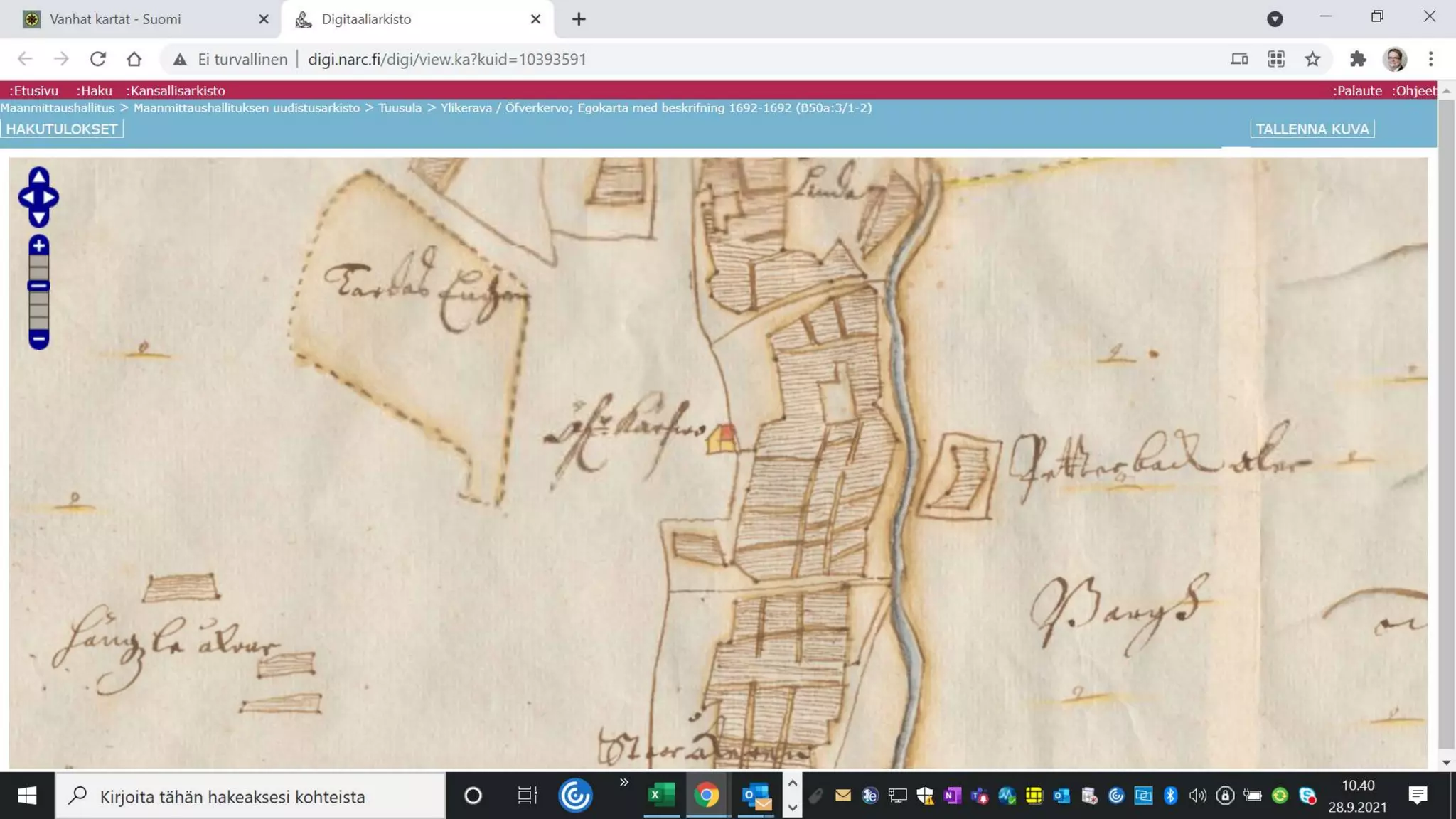
Task: Pan the map down with the arrow
Action: [x=38, y=217]
